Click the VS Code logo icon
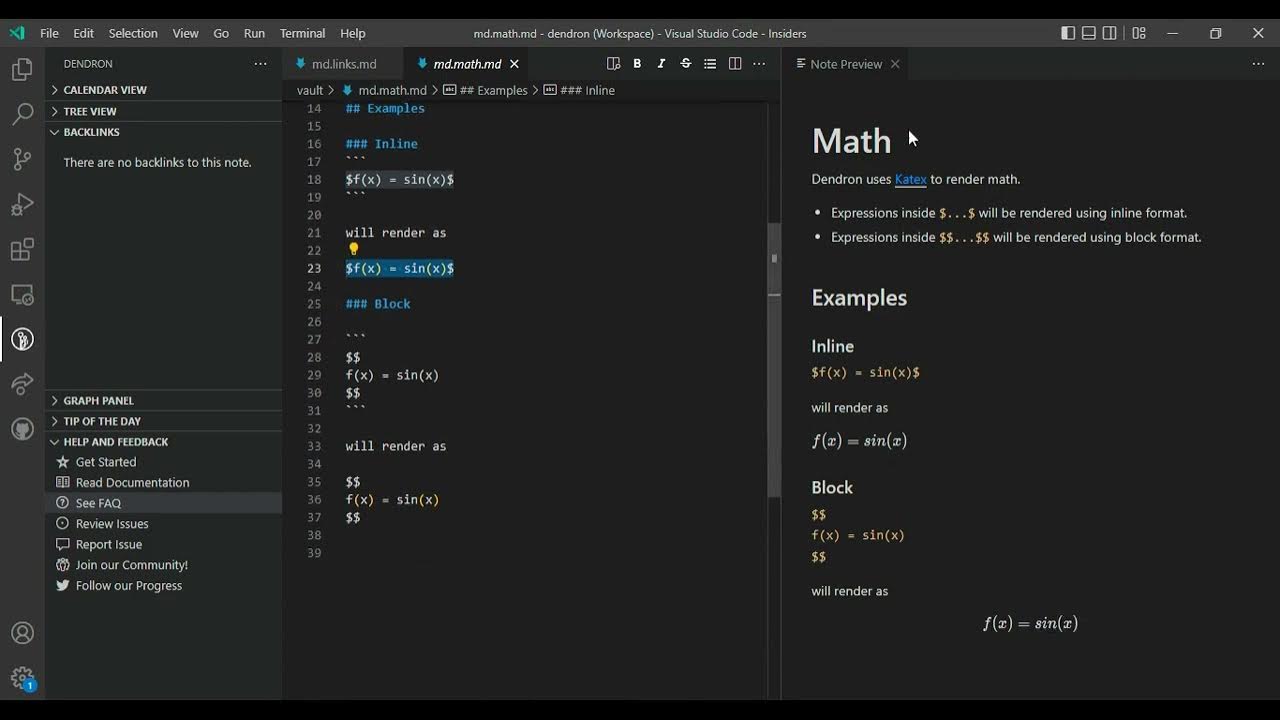The width and height of the screenshot is (1280, 720). (x=17, y=33)
